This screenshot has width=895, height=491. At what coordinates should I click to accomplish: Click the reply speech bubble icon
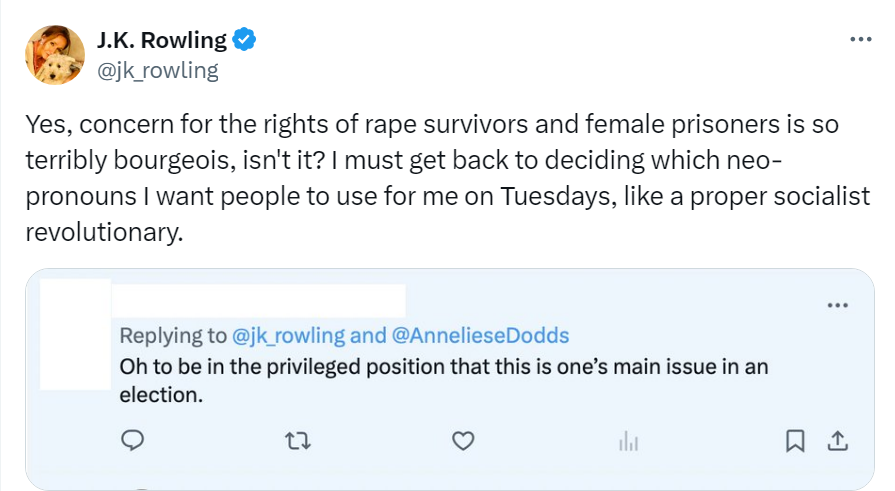(133, 440)
